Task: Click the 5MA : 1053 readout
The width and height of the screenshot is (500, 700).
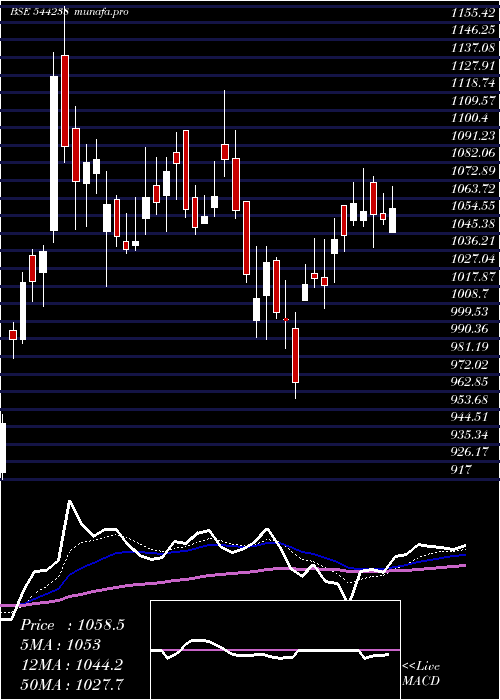Action: (x=60, y=645)
